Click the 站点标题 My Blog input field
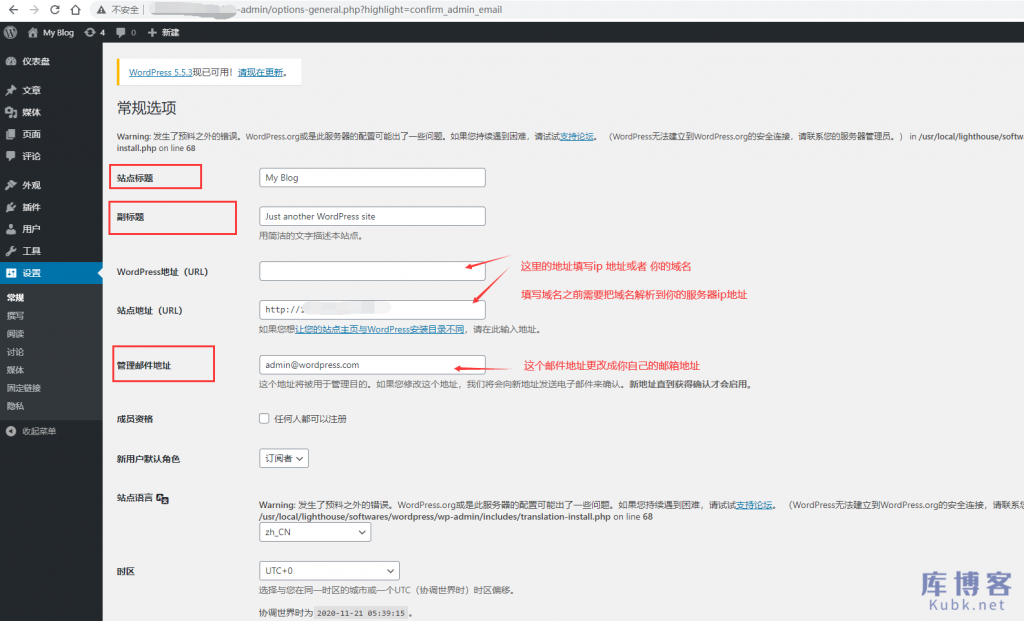 [372, 177]
